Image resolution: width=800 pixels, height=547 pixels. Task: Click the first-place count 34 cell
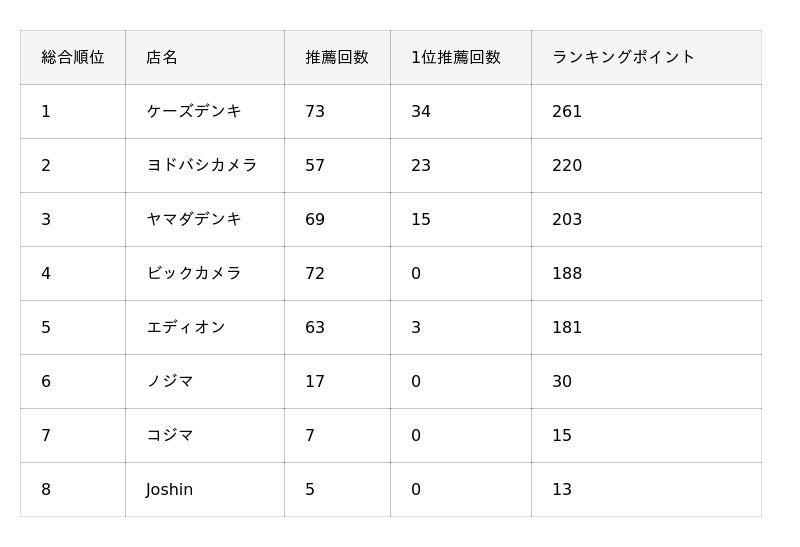click(x=461, y=111)
